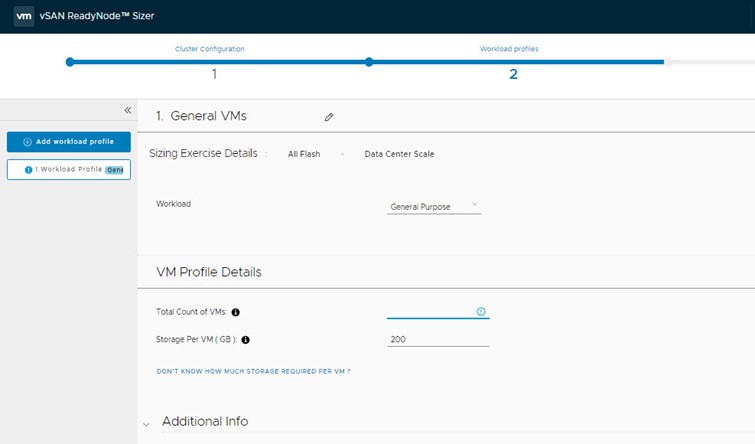Click step 2 marker on progress bar
The height and width of the screenshot is (444, 755).
[x=369, y=62]
